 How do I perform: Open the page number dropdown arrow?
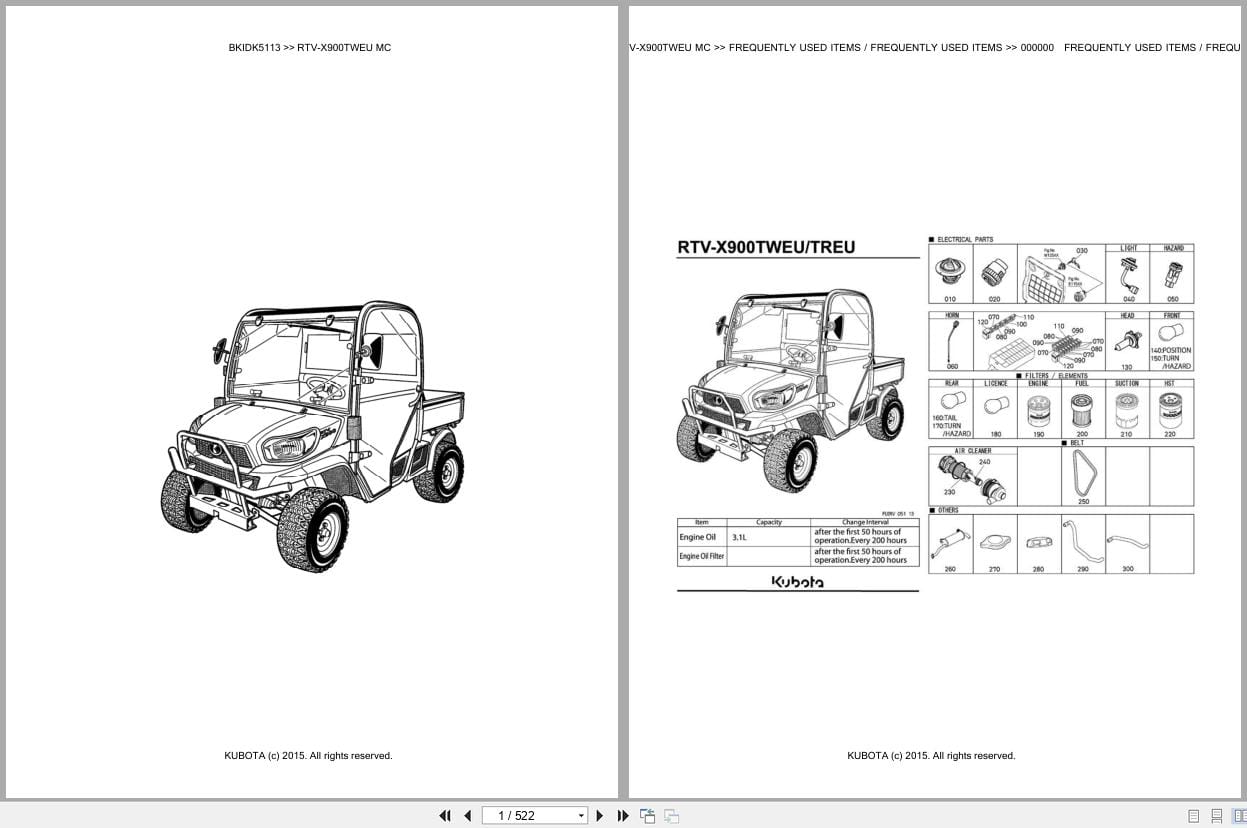(581, 816)
